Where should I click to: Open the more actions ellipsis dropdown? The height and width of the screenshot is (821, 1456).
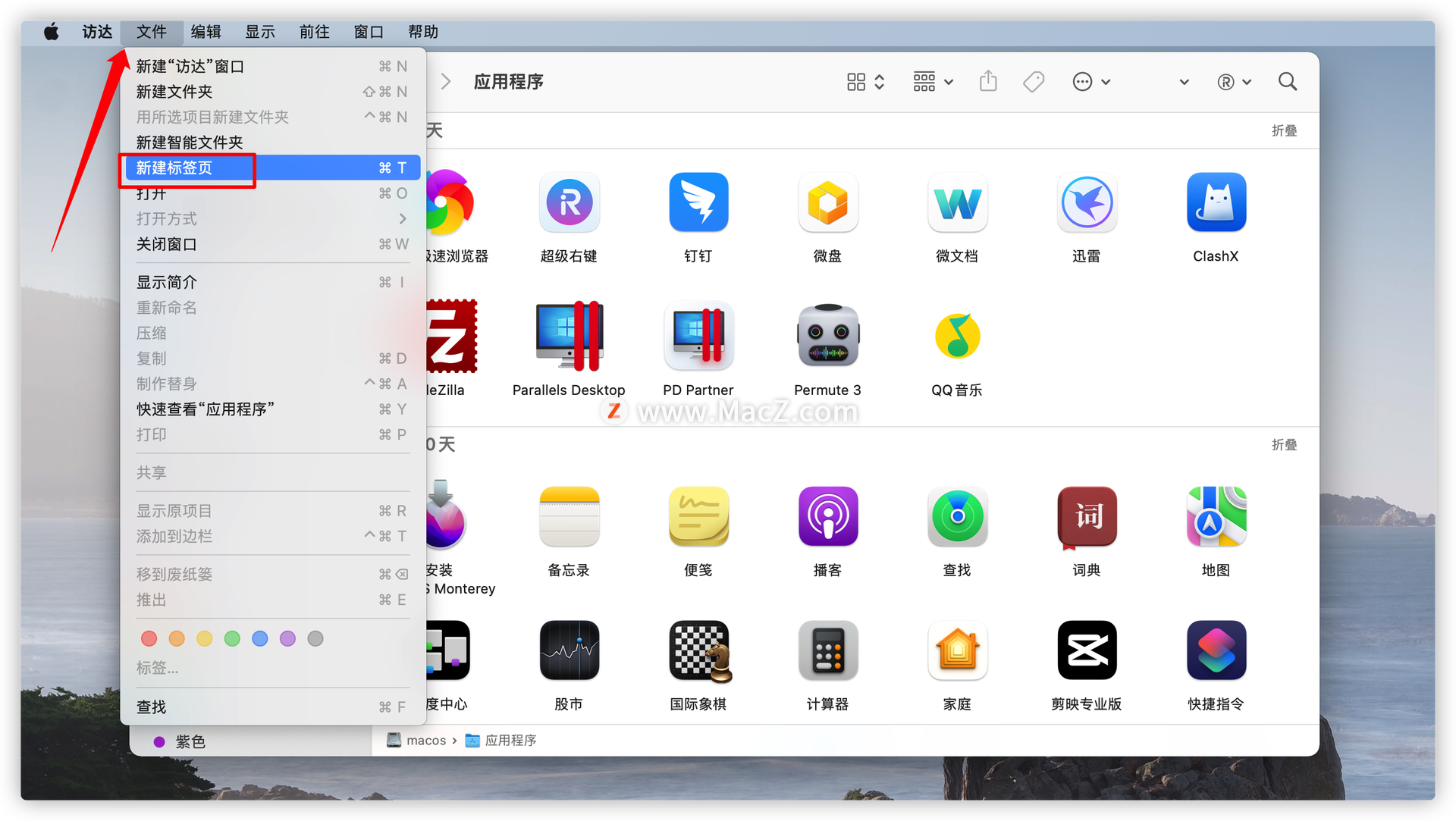[1091, 82]
